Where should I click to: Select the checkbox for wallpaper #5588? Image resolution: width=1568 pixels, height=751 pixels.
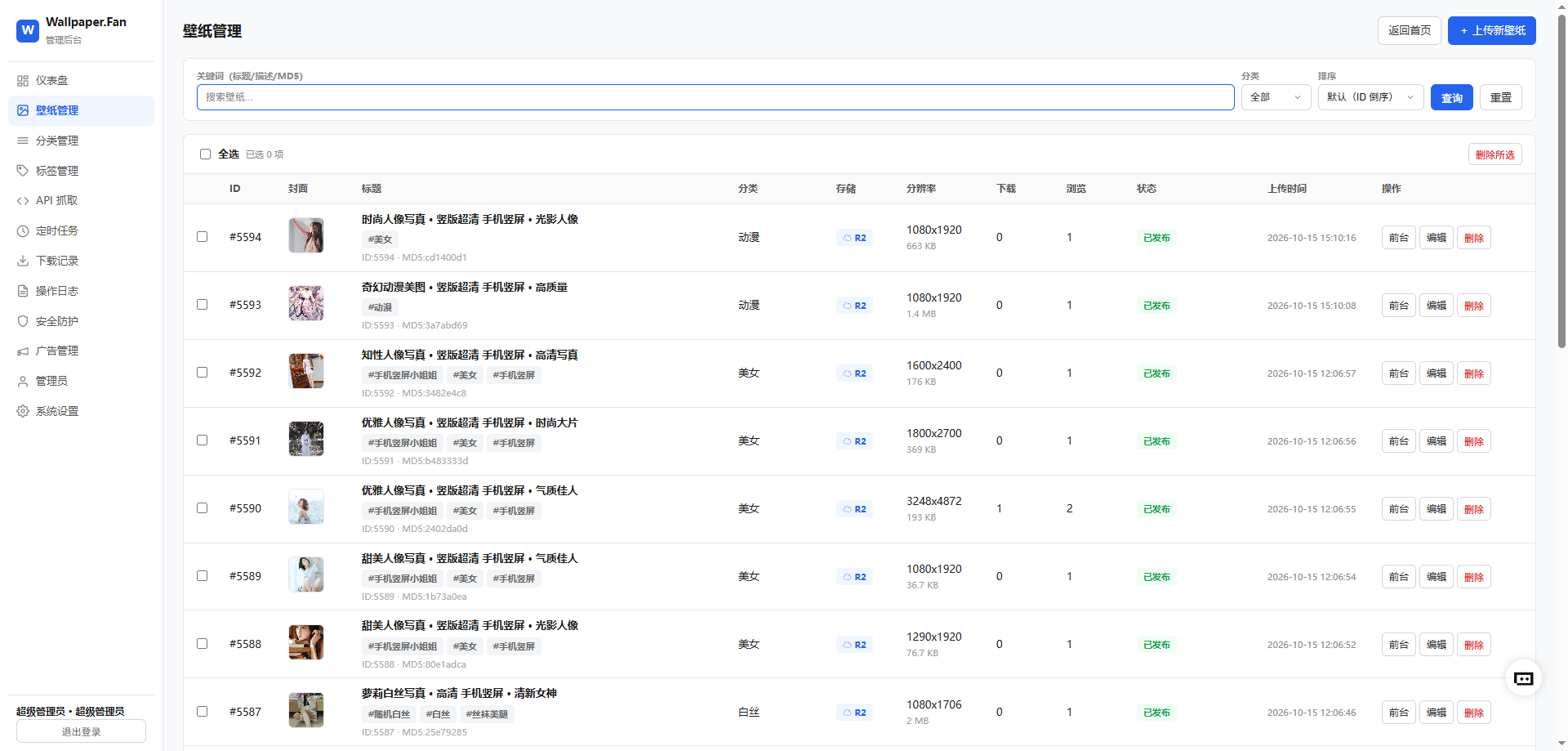202,644
